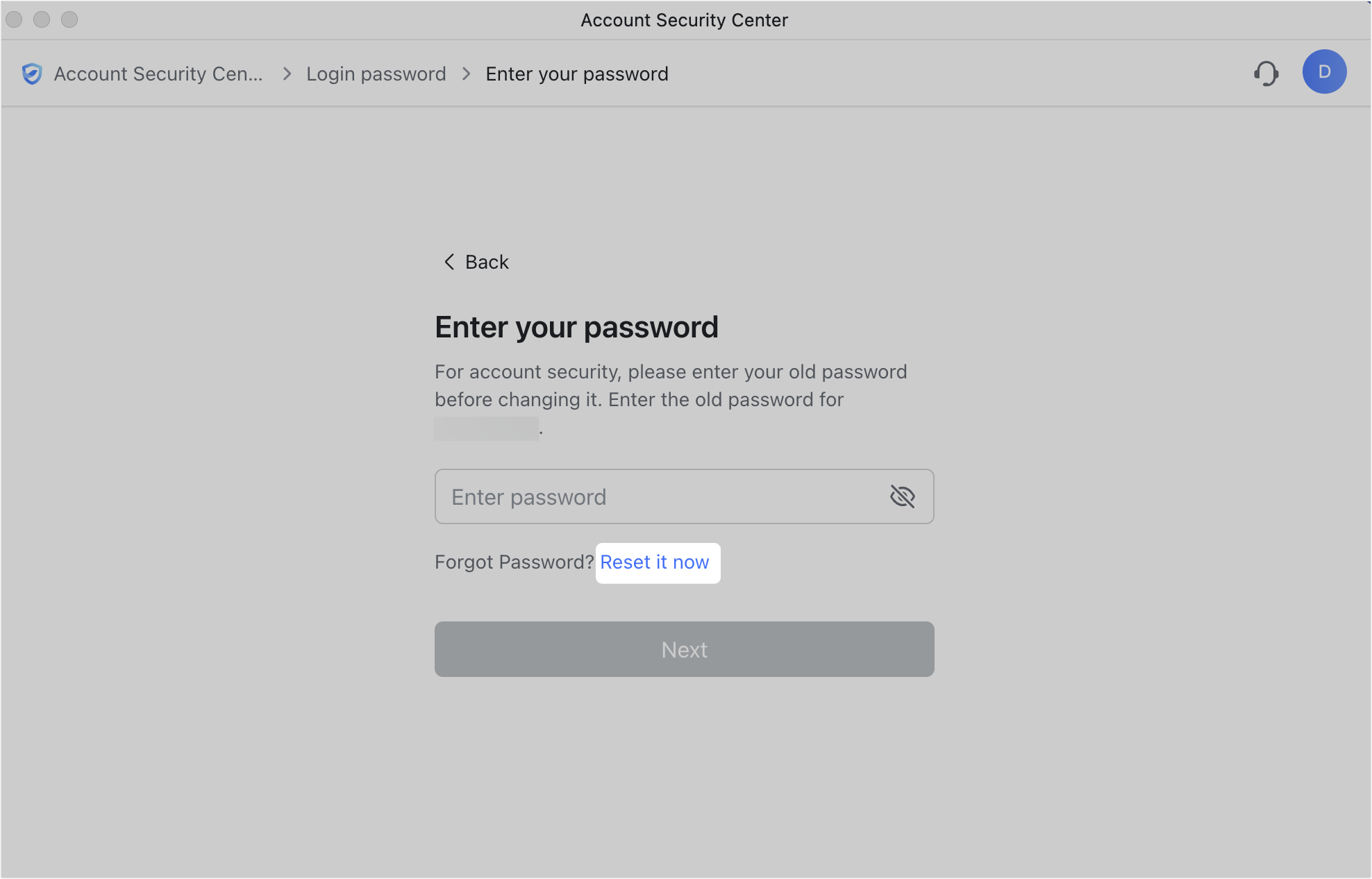Open support via the headset icon

(x=1266, y=73)
